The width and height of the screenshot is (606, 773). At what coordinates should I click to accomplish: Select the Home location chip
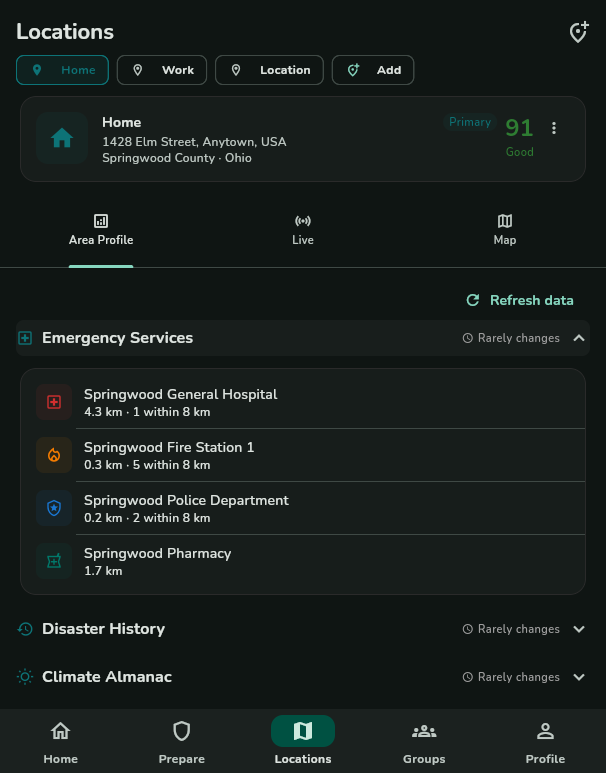click(63, 70)
